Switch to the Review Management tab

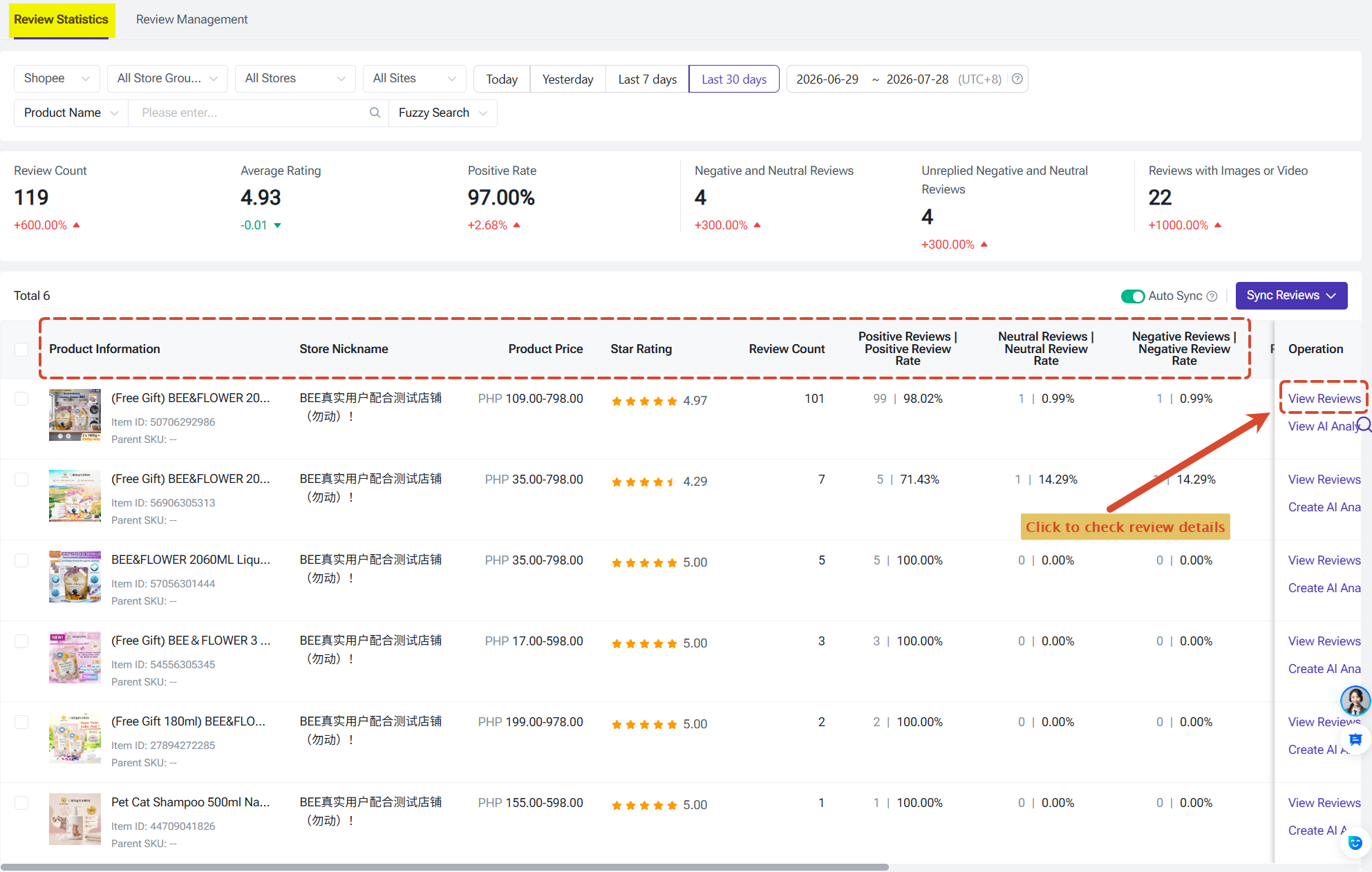tap(191, 19)
